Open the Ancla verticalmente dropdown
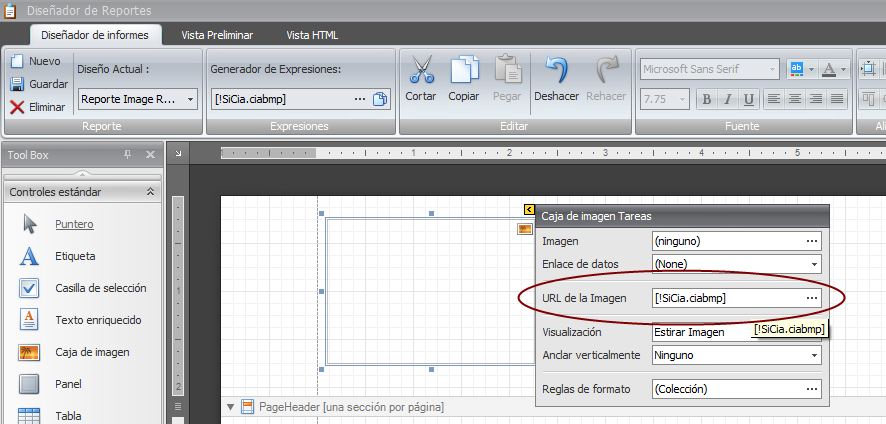The height and width of the screenshot is (424, 886). point(814,355)
